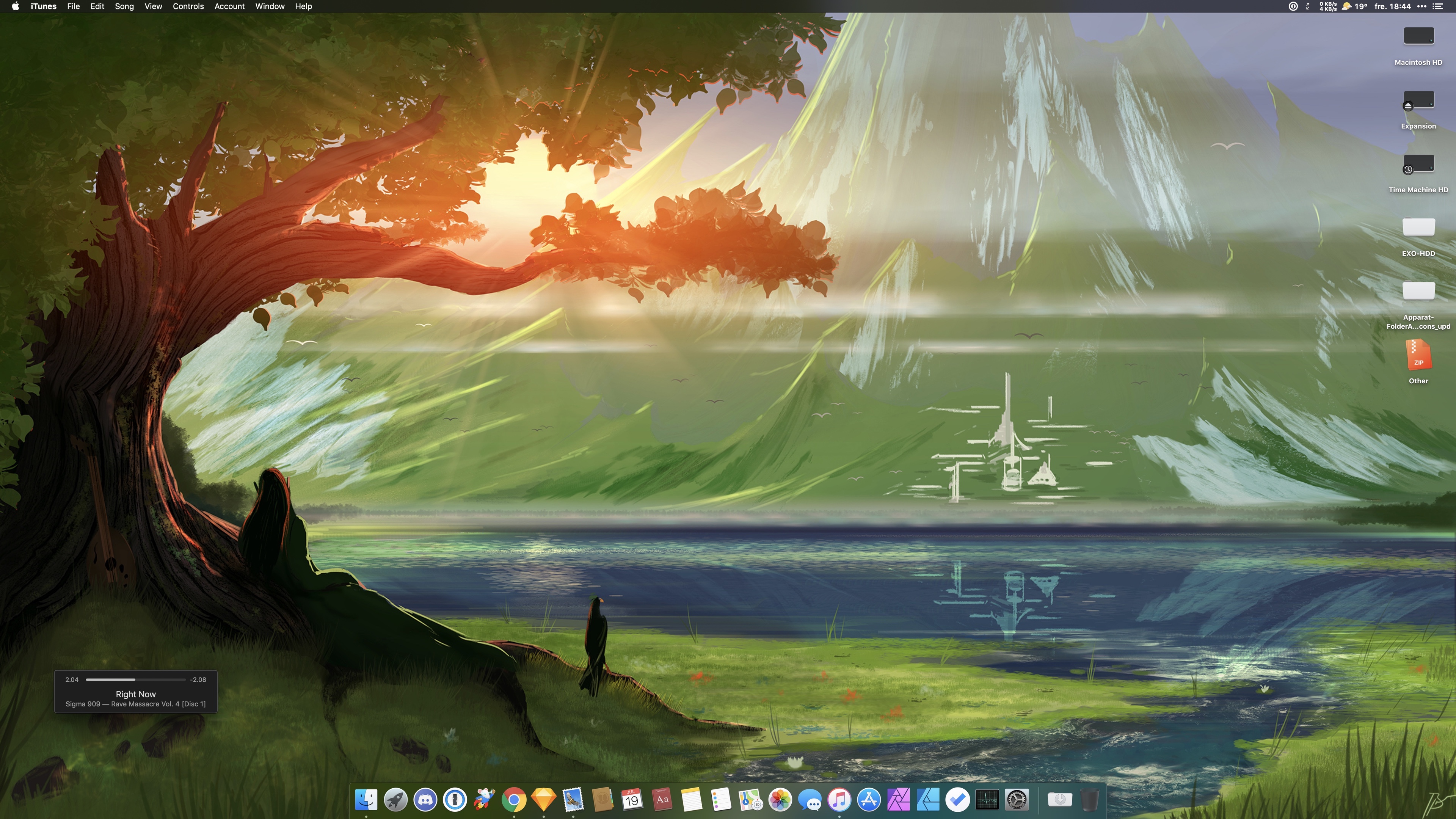1456x819 pixels.
Task: Open the 19° weather menu bar item
Action: click(x=1355, y=6)
